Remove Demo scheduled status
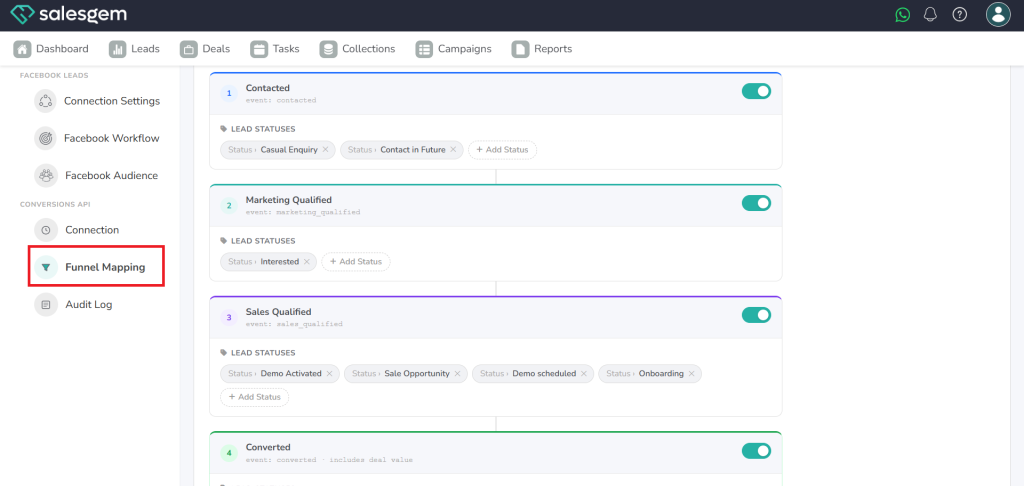This screenshot has height=486, width=1024. tap(584, 374)
